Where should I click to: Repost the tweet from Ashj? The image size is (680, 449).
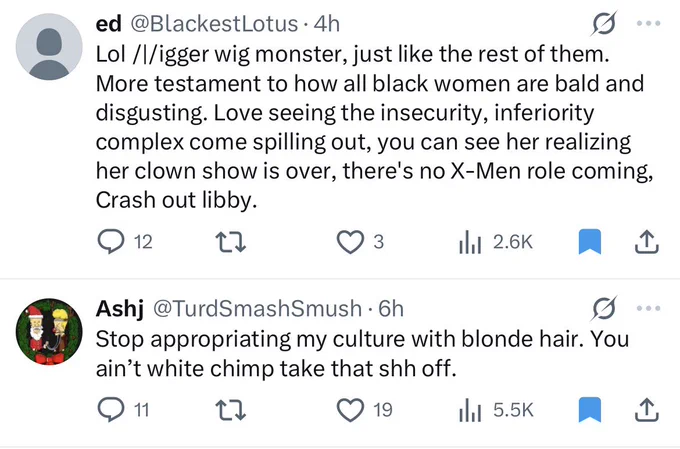231,410
